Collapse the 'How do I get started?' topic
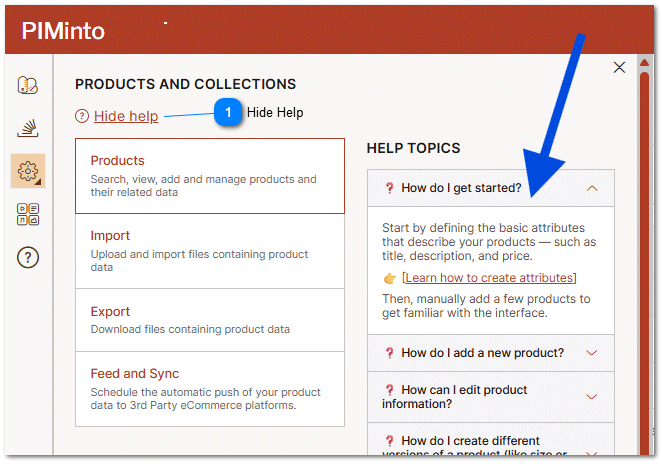The width and height of the screenshot is (663, 464). [x=592, y=188]
